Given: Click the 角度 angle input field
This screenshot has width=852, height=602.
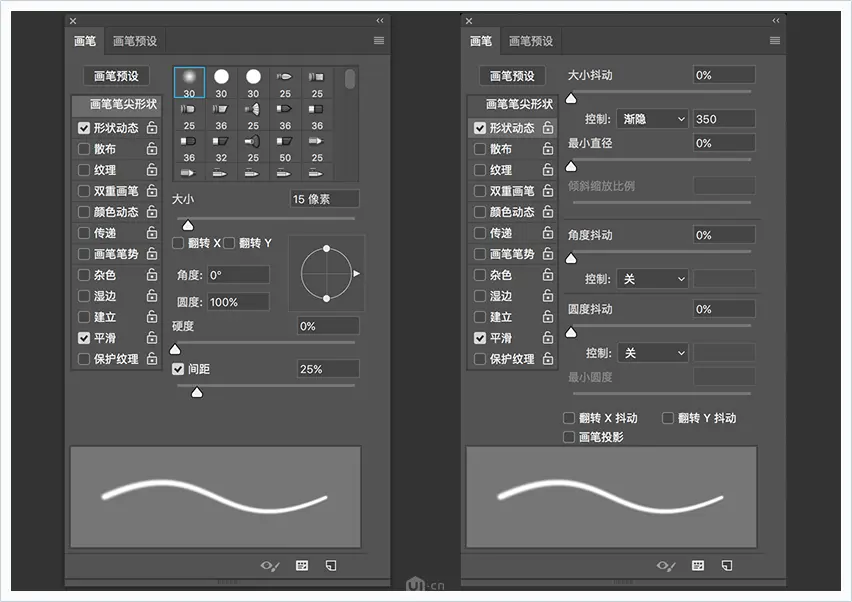Looking at the screenshot, I should (x=239, y=275).
